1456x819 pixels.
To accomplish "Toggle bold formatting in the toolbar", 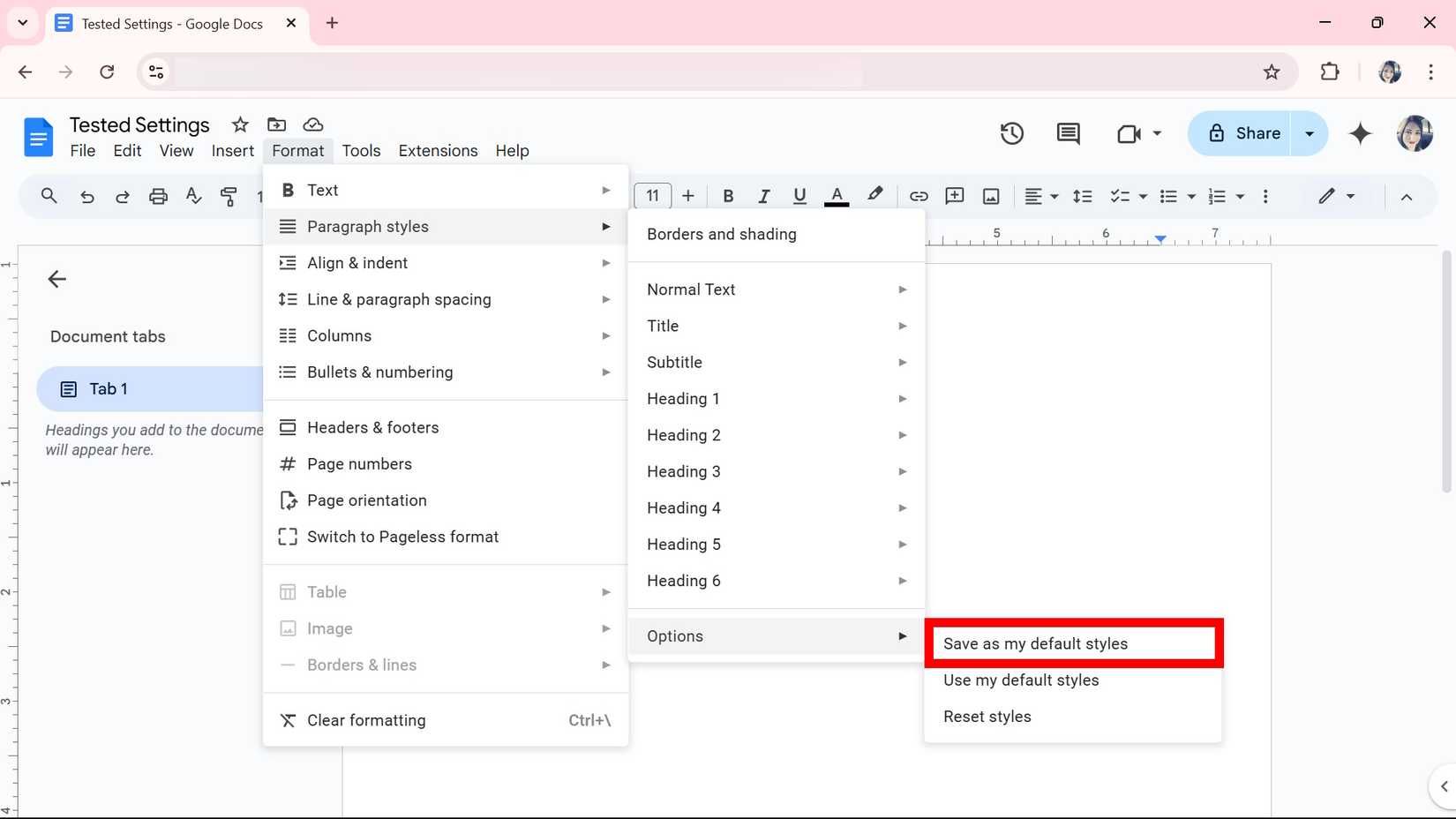I will 728,196.
